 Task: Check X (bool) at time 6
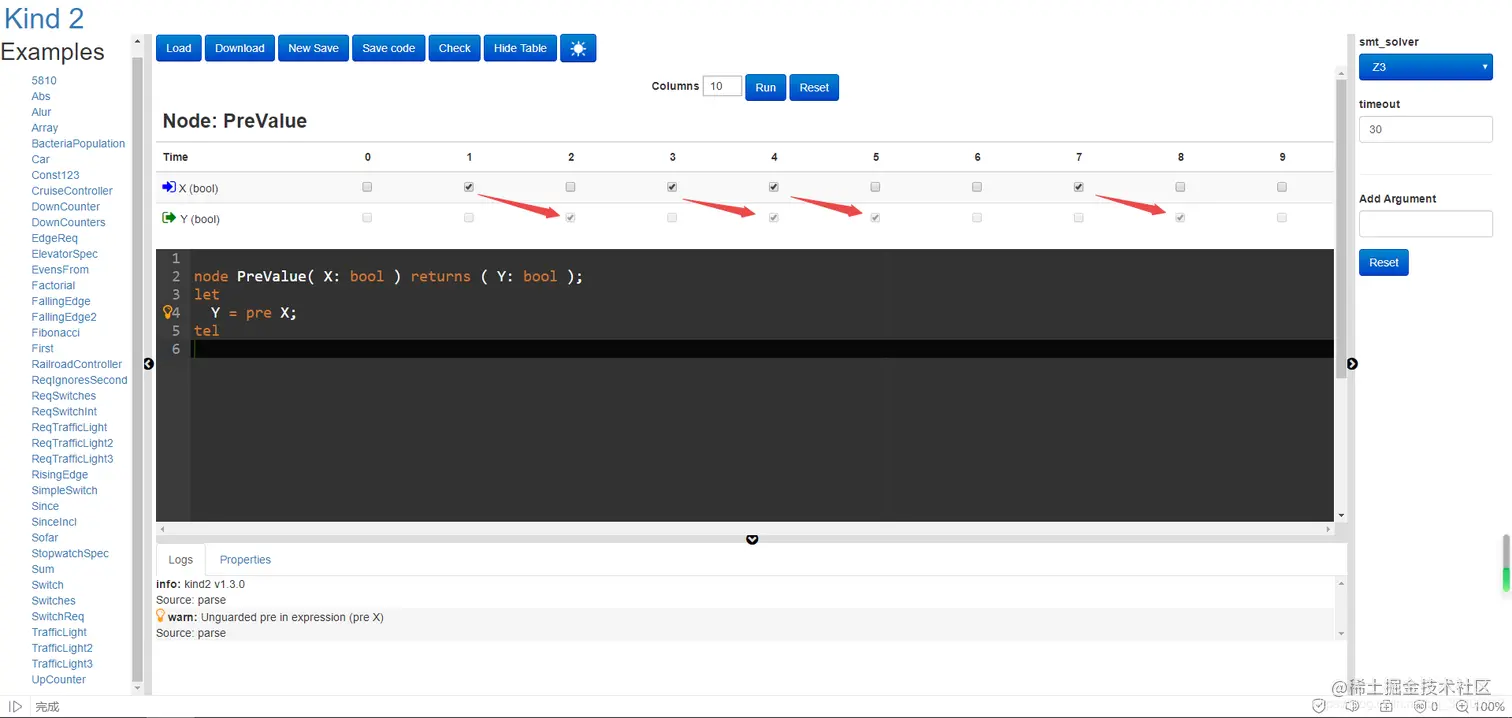click(x=977, y=187)
